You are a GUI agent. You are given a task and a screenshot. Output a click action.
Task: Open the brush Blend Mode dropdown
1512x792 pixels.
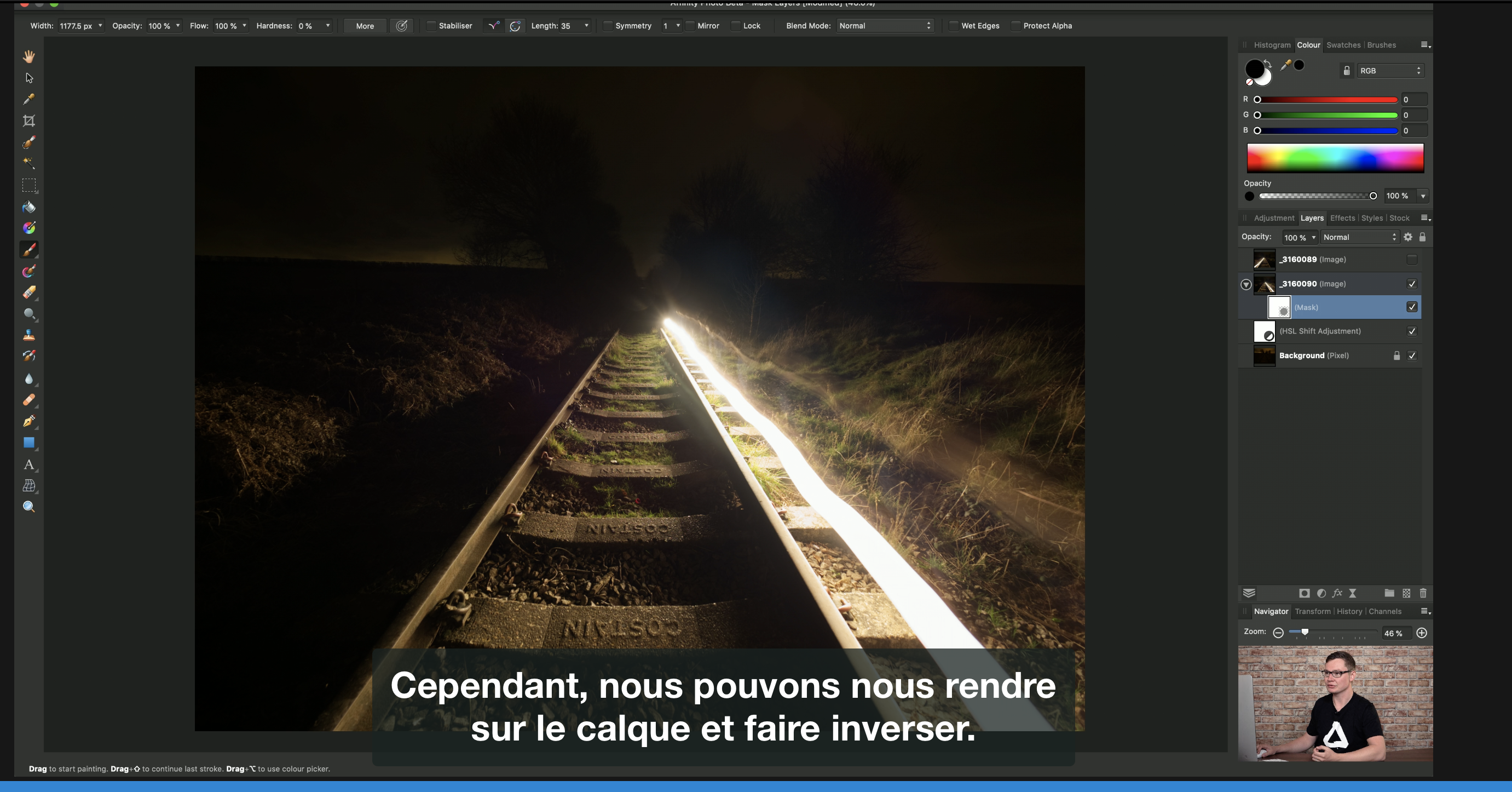click(x=885, y=26)
